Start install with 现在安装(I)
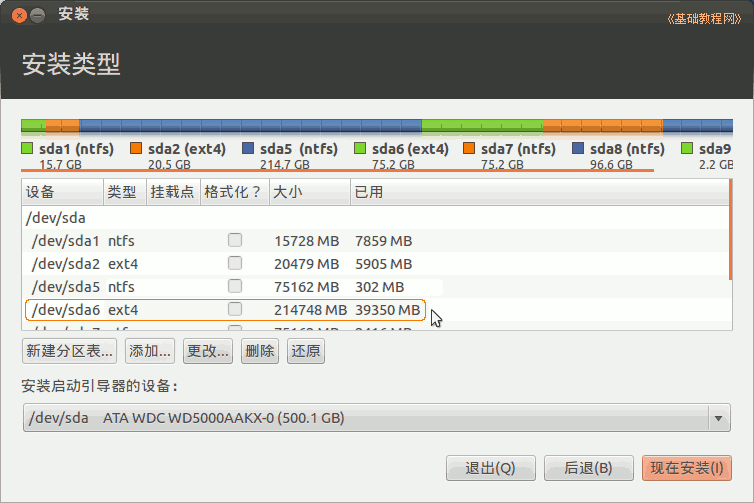Image resolution: width=754 pixels, height=503 pixels. pos(687,468)
